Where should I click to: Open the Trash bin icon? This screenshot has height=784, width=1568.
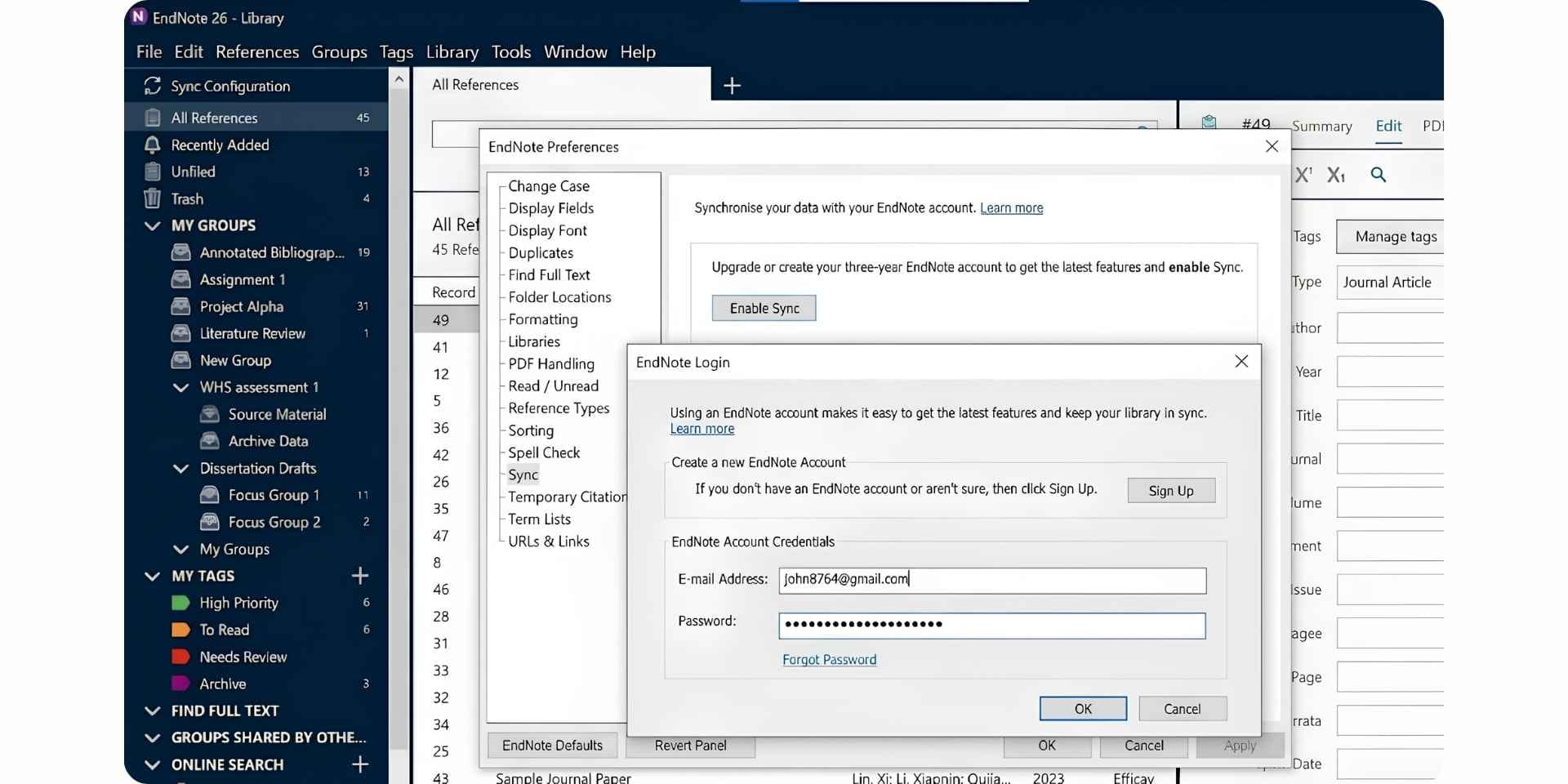pyautogui.click(x=152, y=198)
